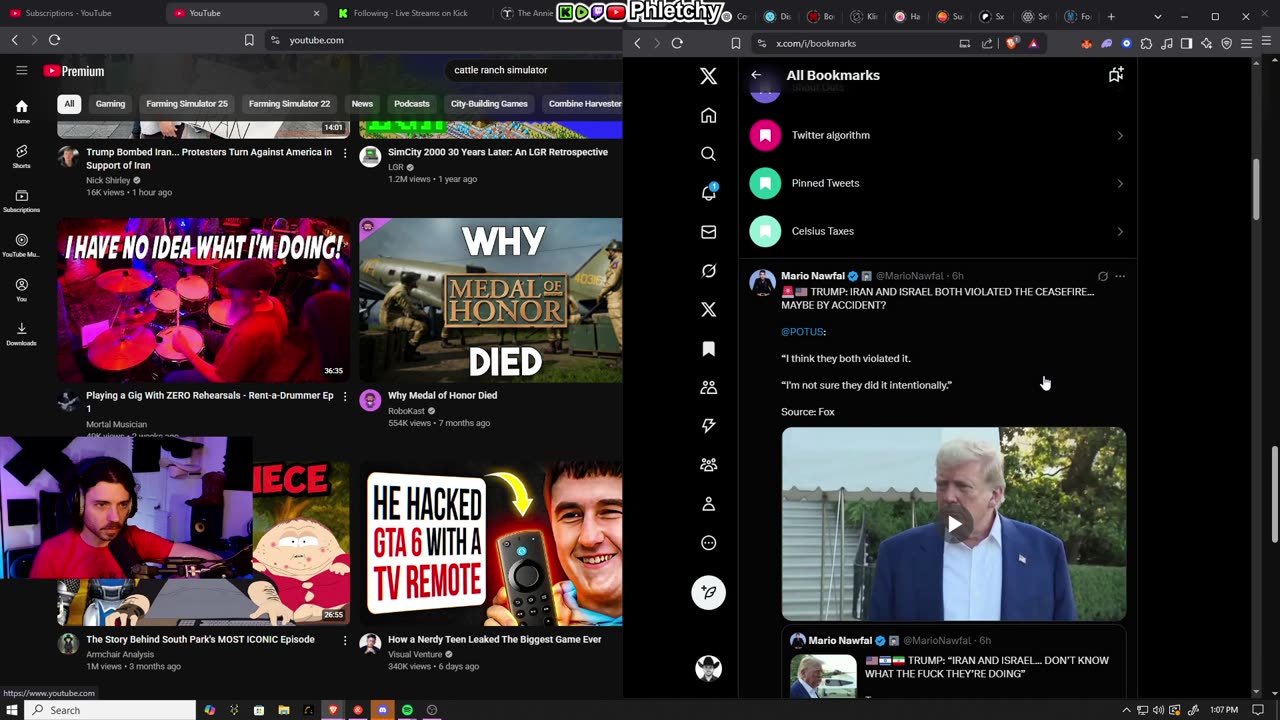
Task: Open X Messages envelope icon
Action: (708, 232)
